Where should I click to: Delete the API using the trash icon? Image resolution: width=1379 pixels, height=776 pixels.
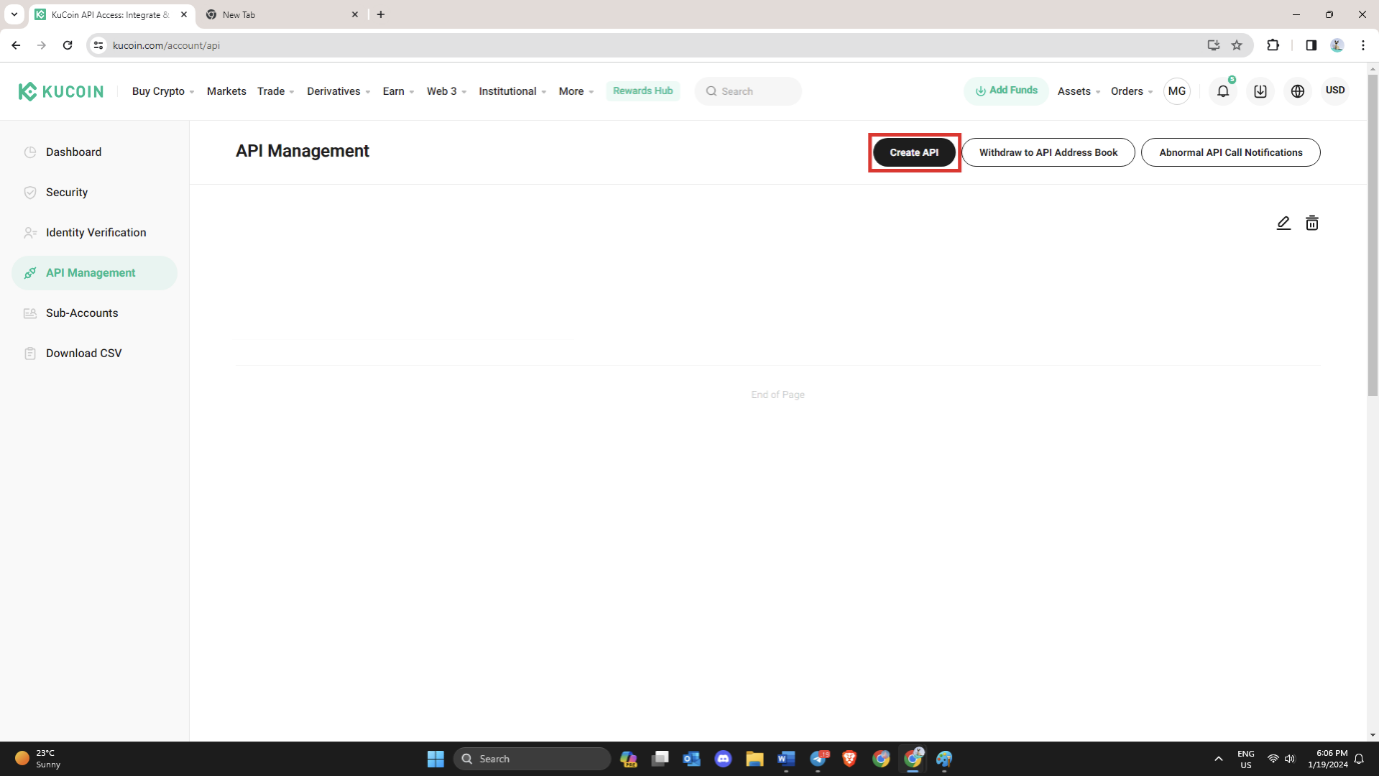coord(1312,223)
